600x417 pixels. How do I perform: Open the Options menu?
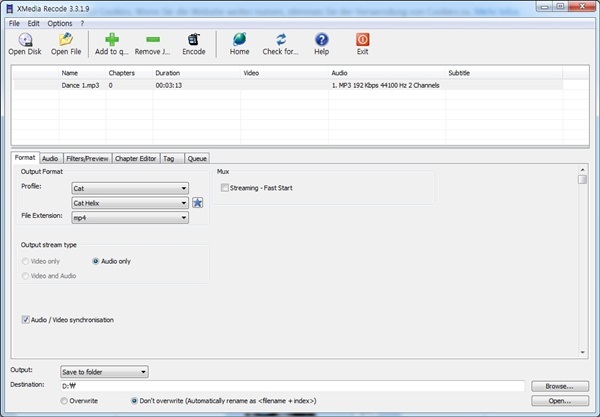coord(60,23)
